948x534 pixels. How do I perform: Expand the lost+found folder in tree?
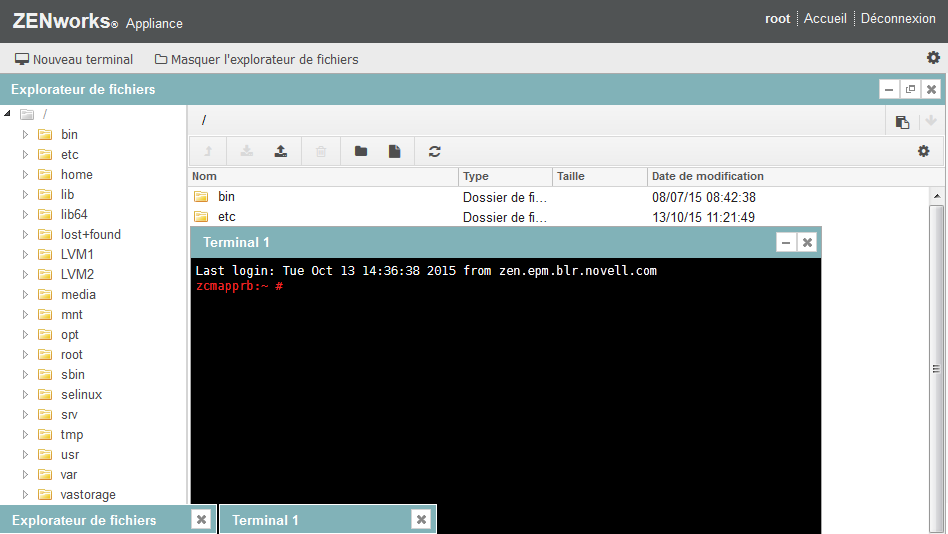[25, 234]
